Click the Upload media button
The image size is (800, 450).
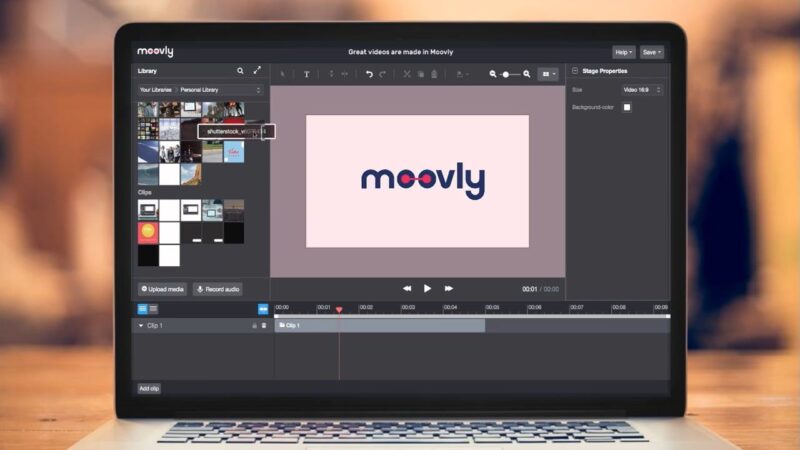tap(162, 289)
